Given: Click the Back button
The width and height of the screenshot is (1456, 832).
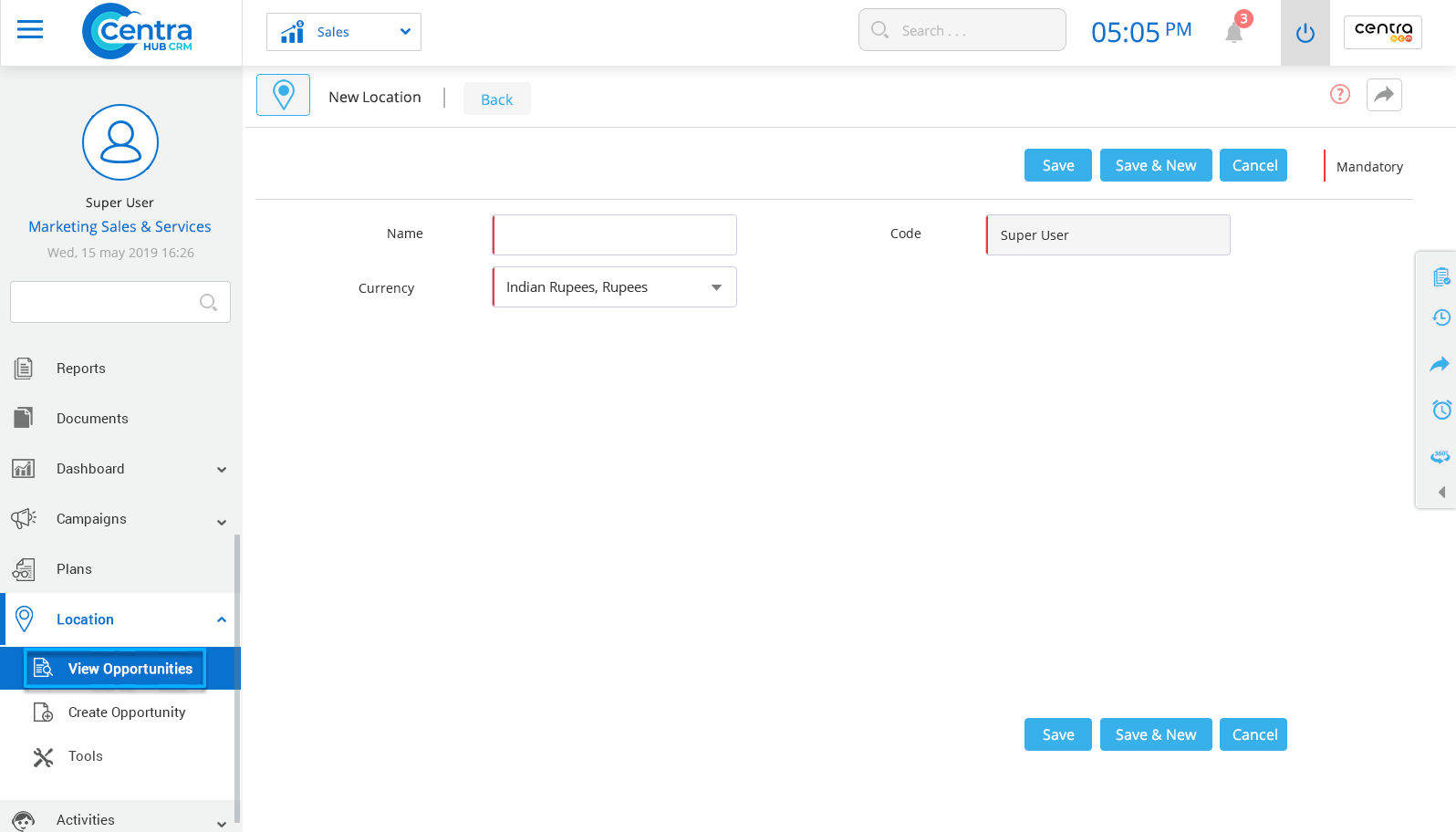Looking at the screenshot, I should pyautogui.click(x=496, y=99).
